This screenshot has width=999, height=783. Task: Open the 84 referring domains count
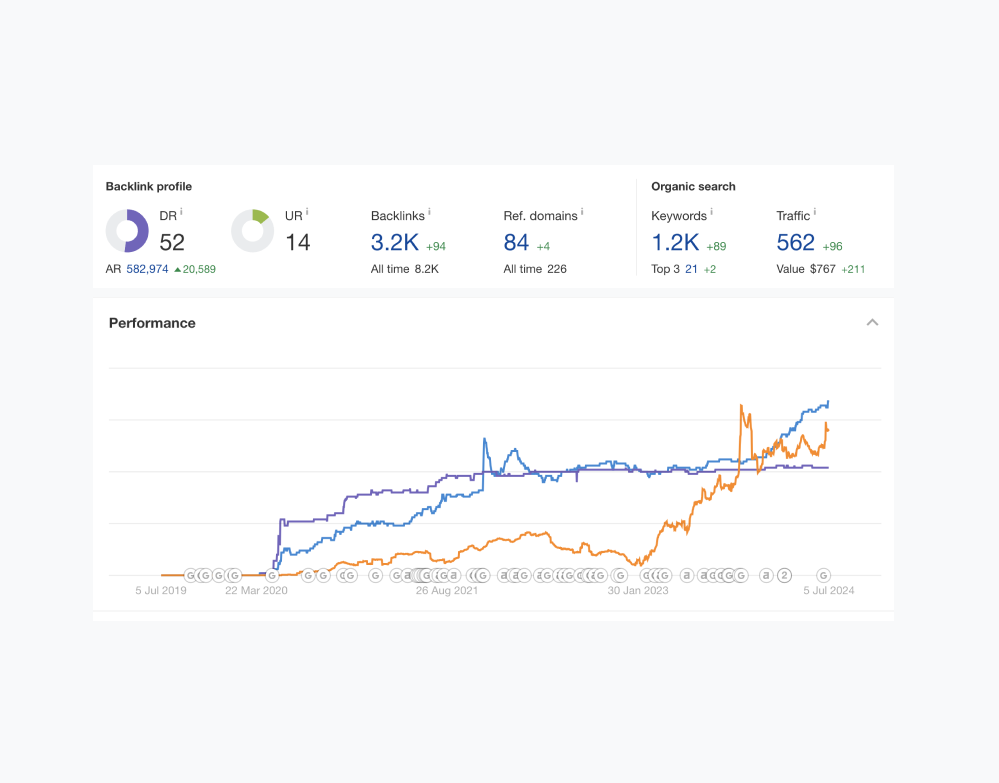click(x=516, y=242)
